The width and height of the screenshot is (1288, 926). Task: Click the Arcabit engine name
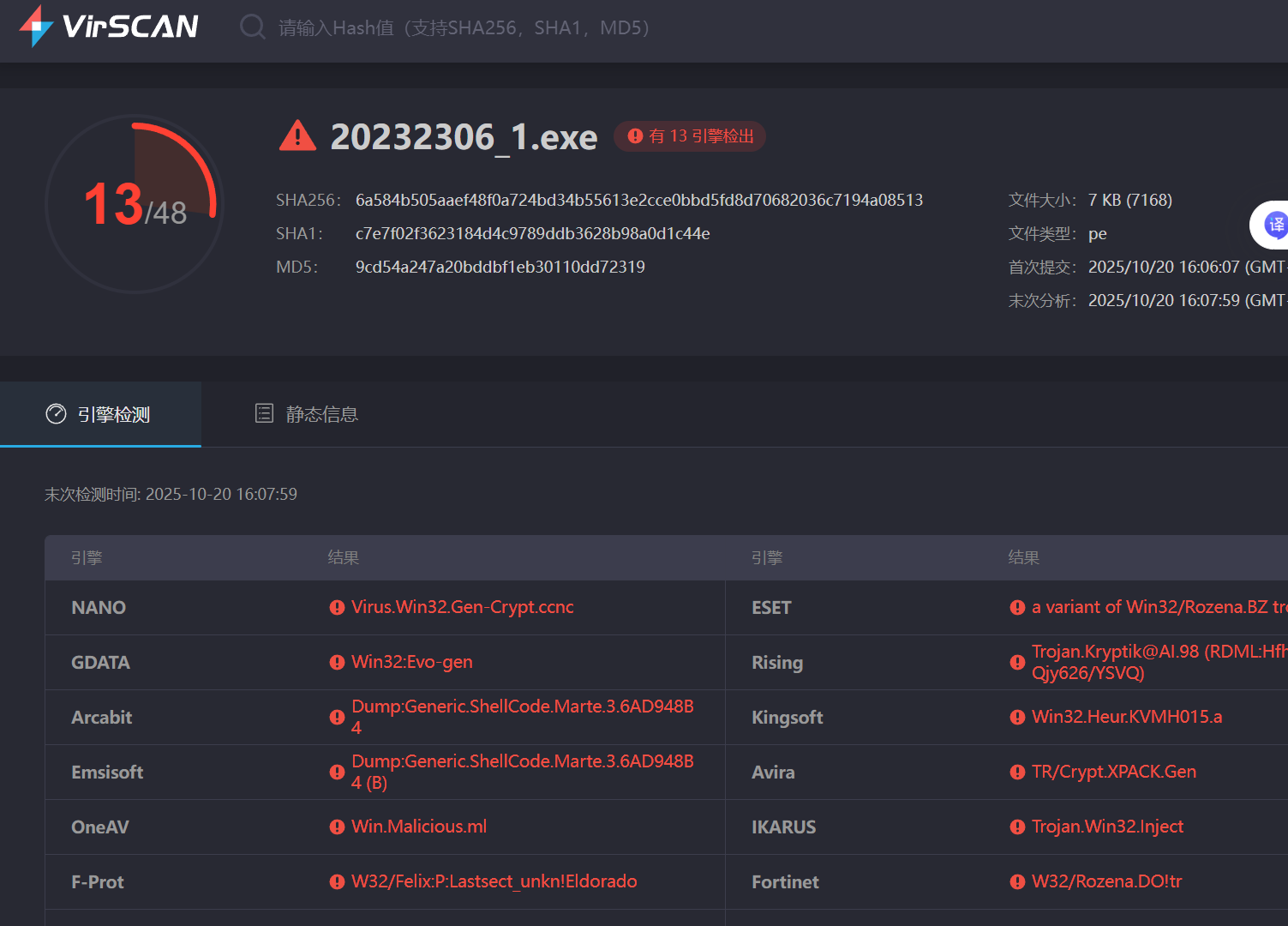click(102, 718)
